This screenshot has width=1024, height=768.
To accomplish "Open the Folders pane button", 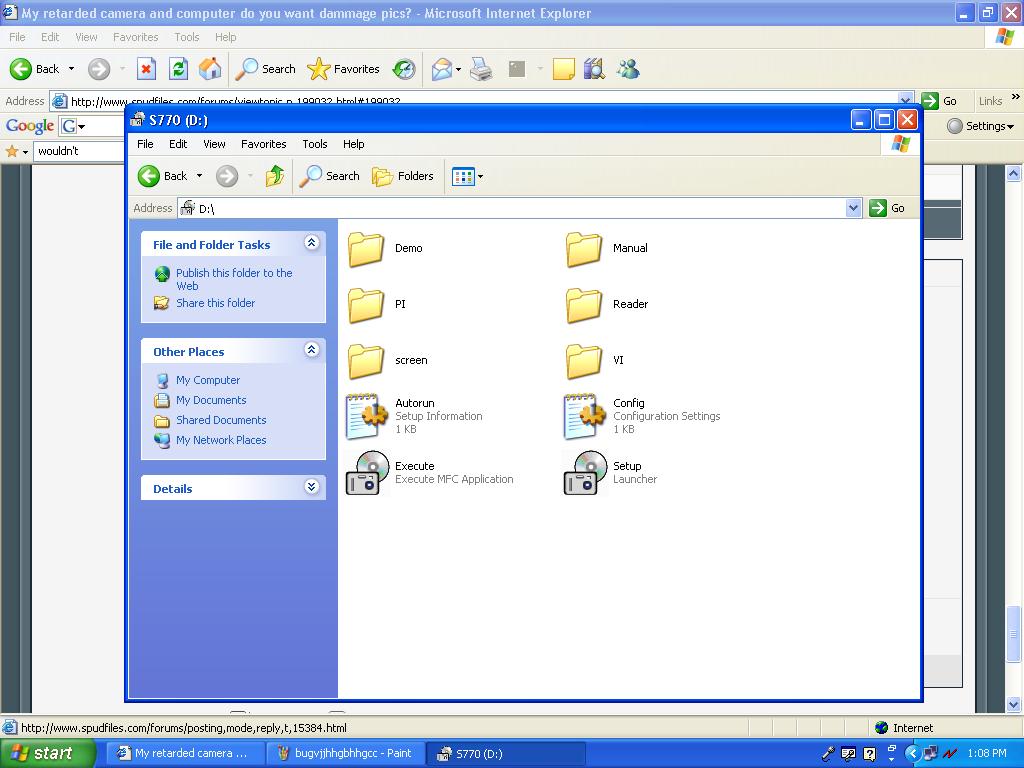I will [x=403, y=176].
